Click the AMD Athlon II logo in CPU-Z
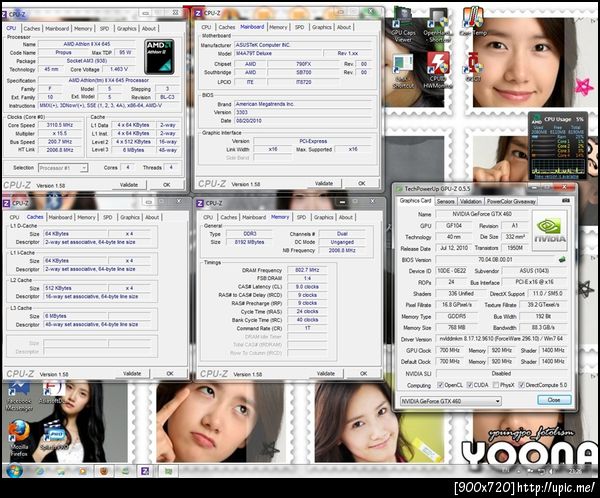The height and width of the screenshot is (498, 600). [x=159, y=56]
